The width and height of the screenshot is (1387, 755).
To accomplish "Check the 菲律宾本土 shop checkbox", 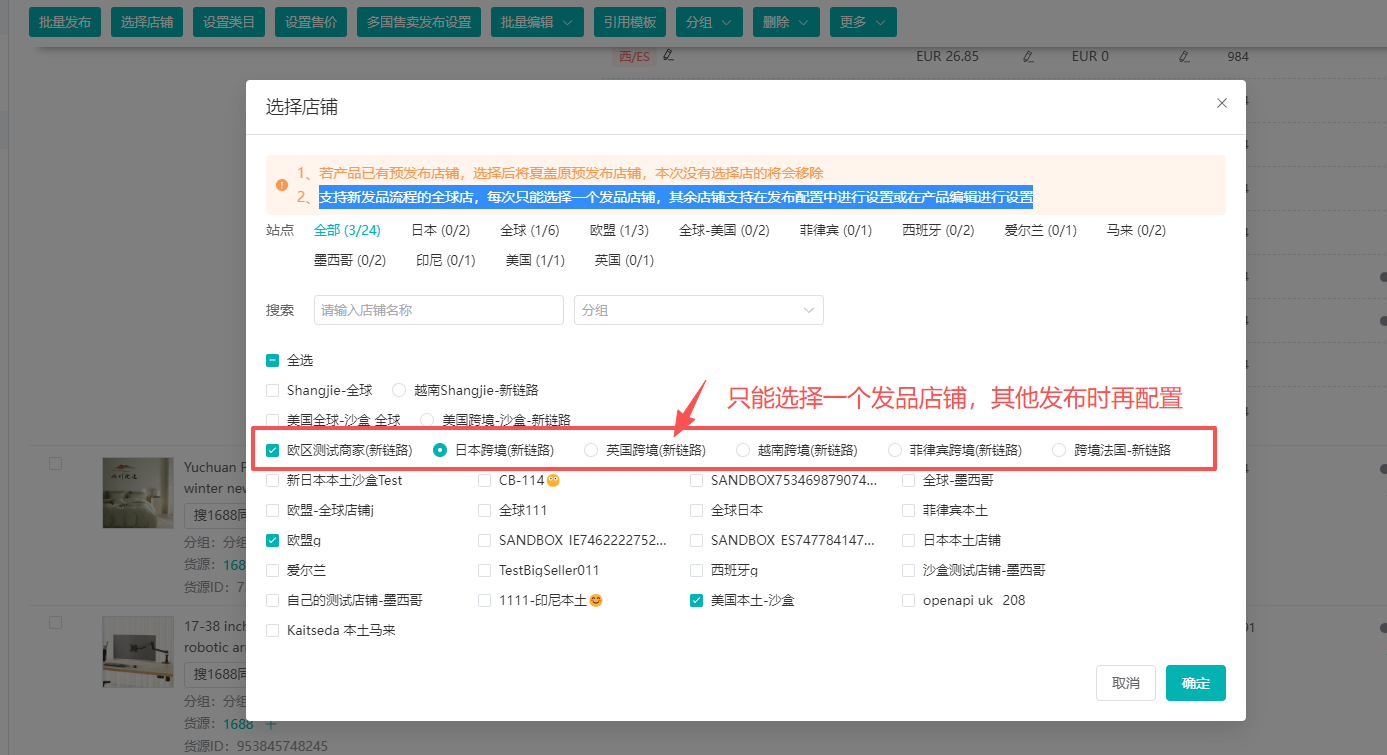I will click(907, 509).
